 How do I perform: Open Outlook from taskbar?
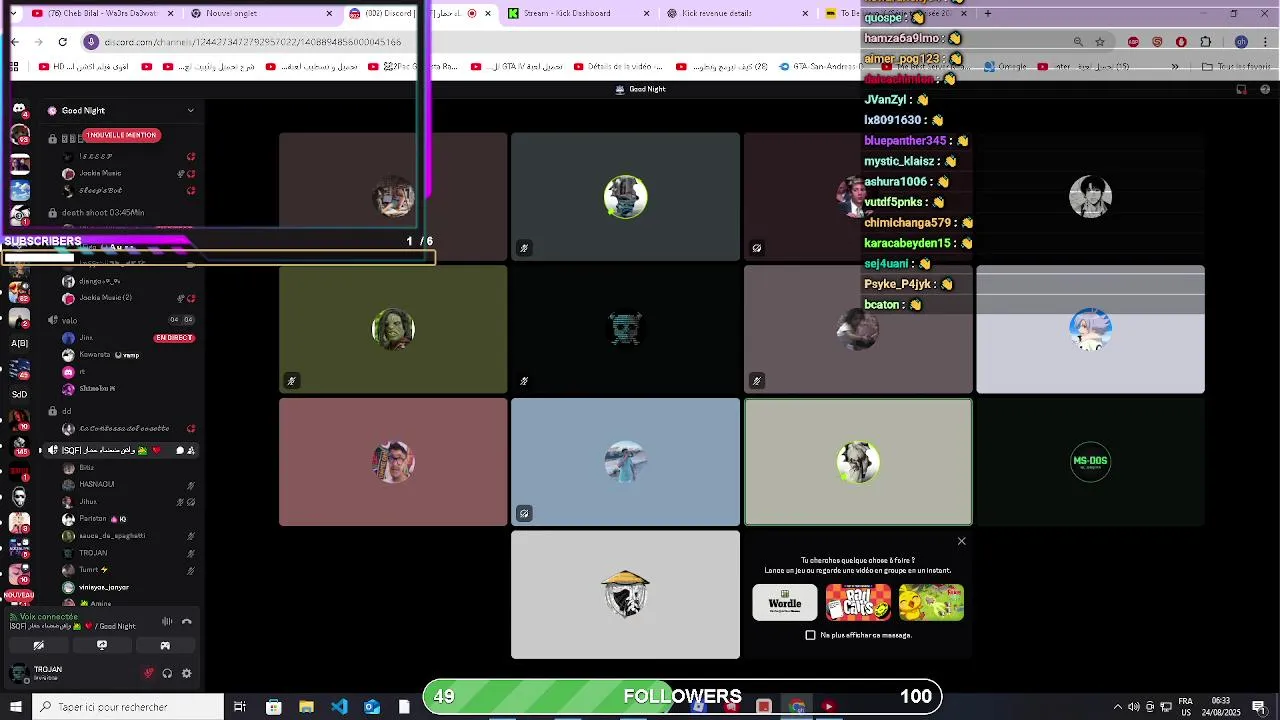click(372, 707)
